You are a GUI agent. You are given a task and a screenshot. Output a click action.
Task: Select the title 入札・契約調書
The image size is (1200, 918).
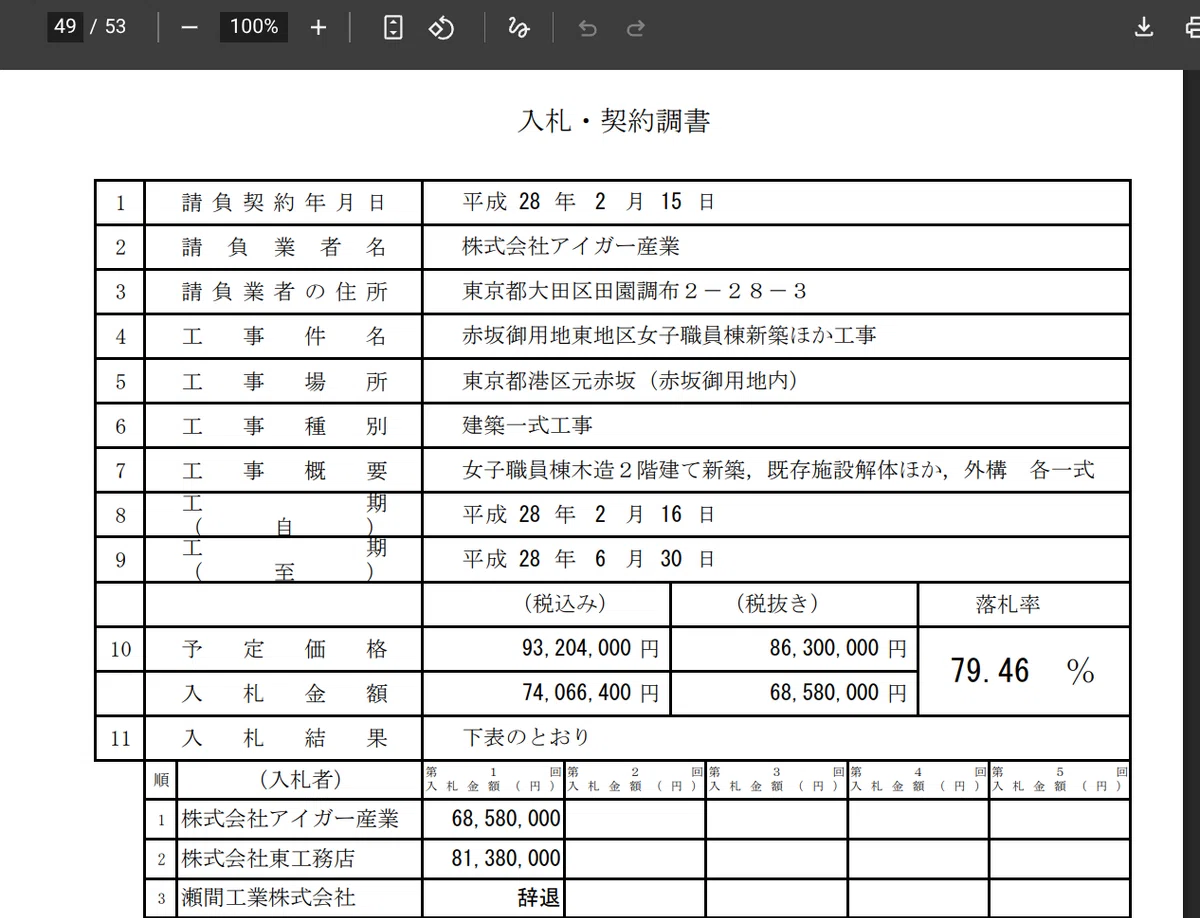coord(614,122)
